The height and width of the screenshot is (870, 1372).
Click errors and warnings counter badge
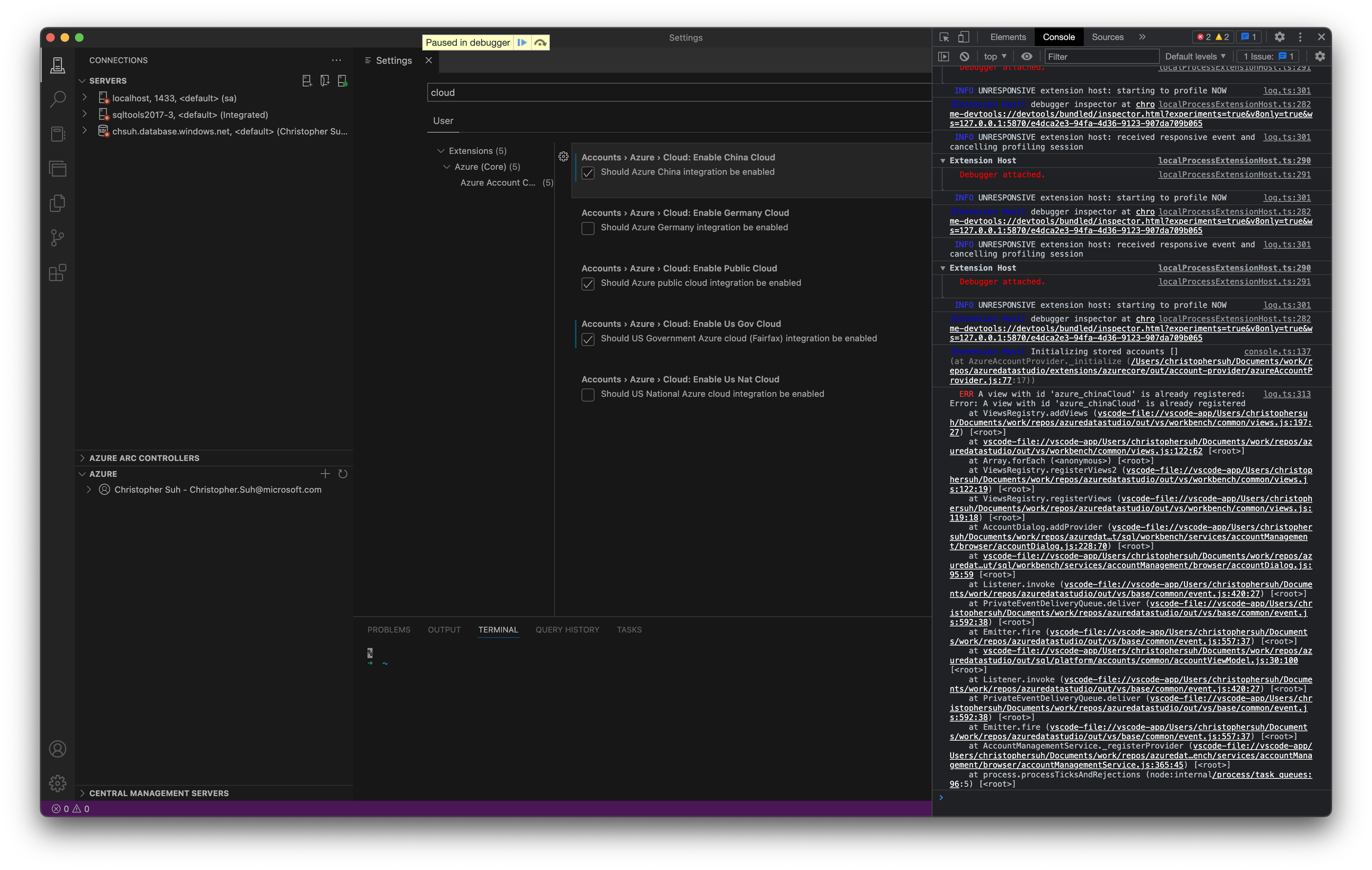1213,37
